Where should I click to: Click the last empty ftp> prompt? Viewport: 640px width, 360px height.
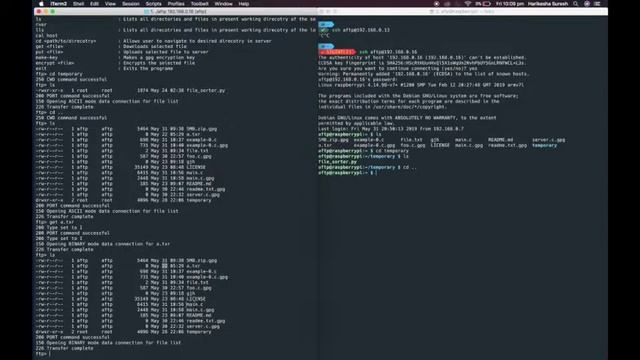coord(43,353)
